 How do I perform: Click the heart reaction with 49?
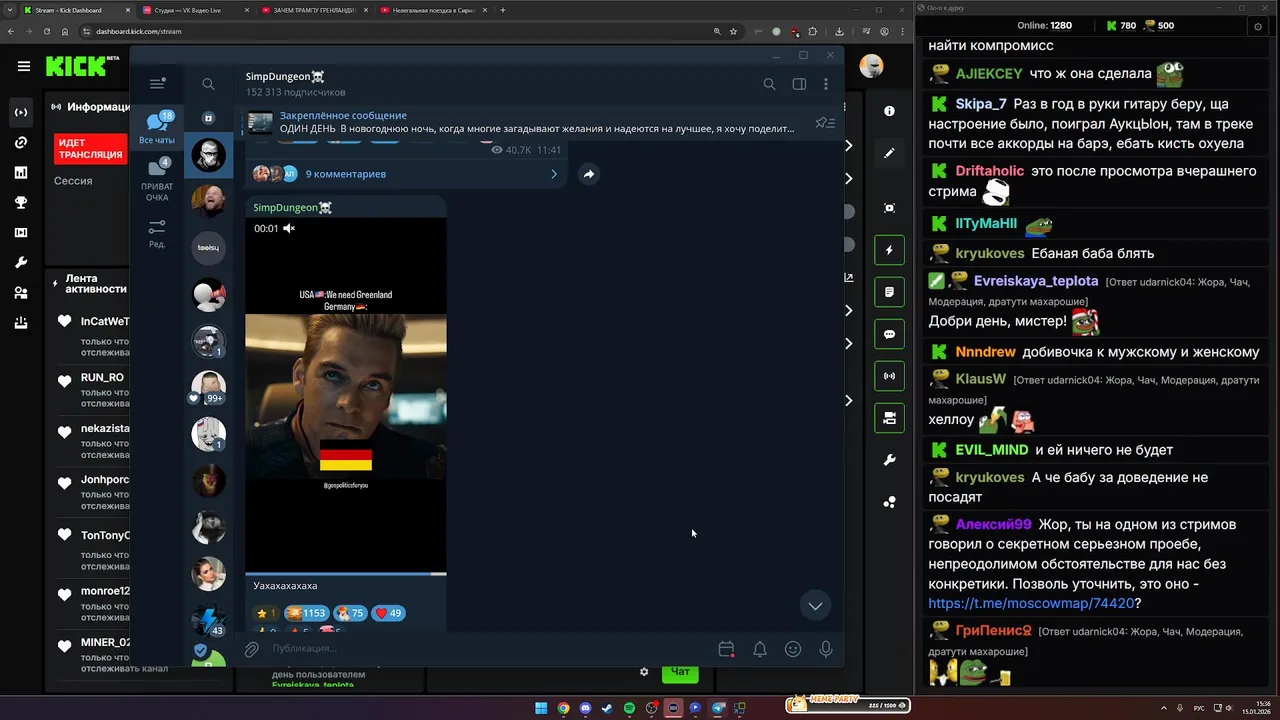pos(388,613)
